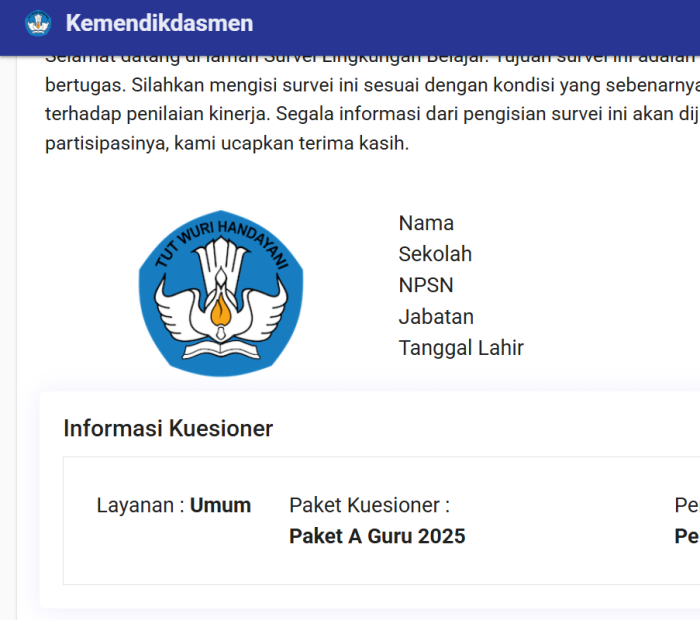The height and width of the screenshot is (620, 700).
Task: Select the 'Tanggal Lahir' label text
Action: click(x=461, y=348)
